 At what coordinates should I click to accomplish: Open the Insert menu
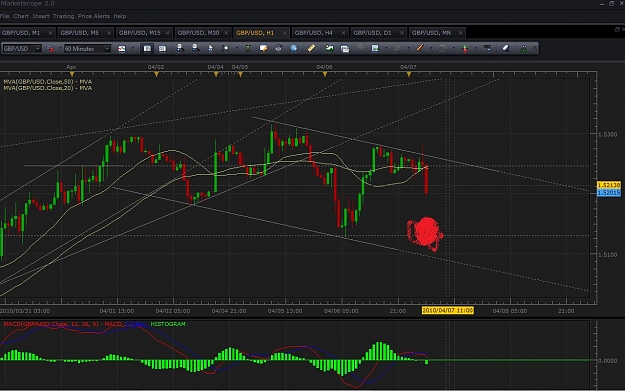click(41, 16)
